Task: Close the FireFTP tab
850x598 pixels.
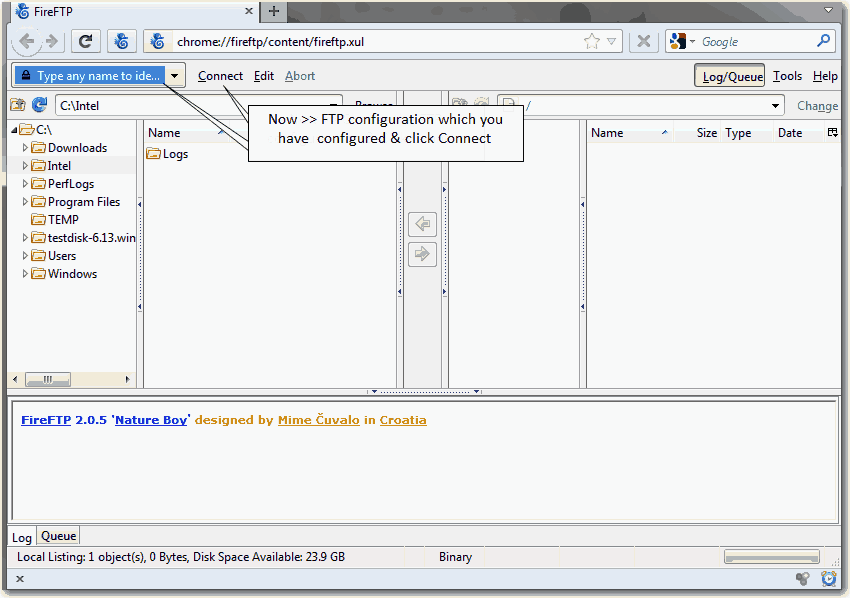Action: tap(249, 11)
